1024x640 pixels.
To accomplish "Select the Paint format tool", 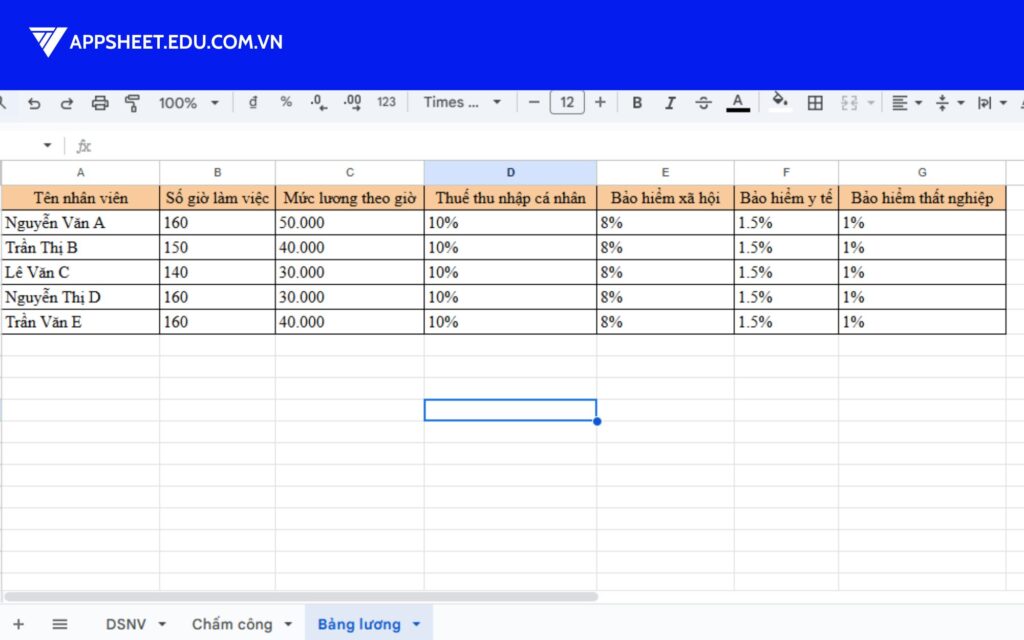I will click(x=131, y=102).
